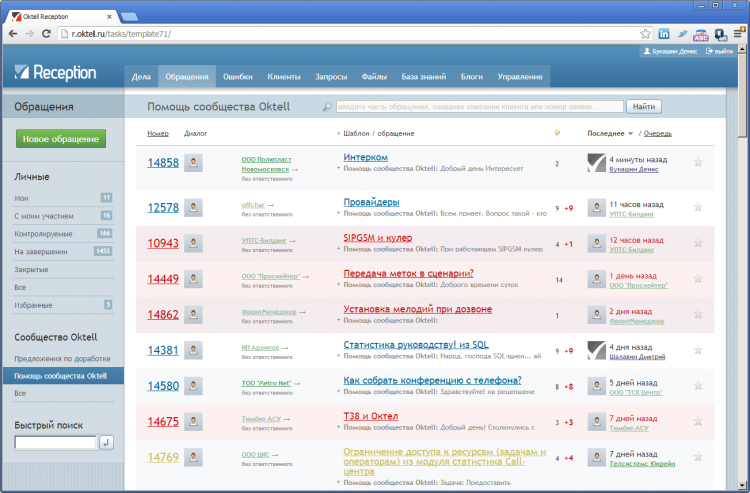The height and width of the screenshot is (493, 750).
Task: Open the База знаний tab
Action: pos(425,76)
